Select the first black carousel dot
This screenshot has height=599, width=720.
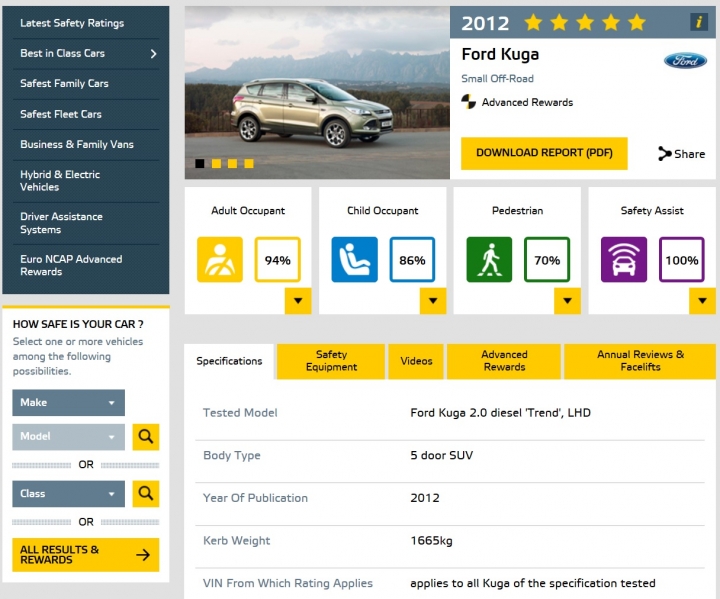(200, 164)
